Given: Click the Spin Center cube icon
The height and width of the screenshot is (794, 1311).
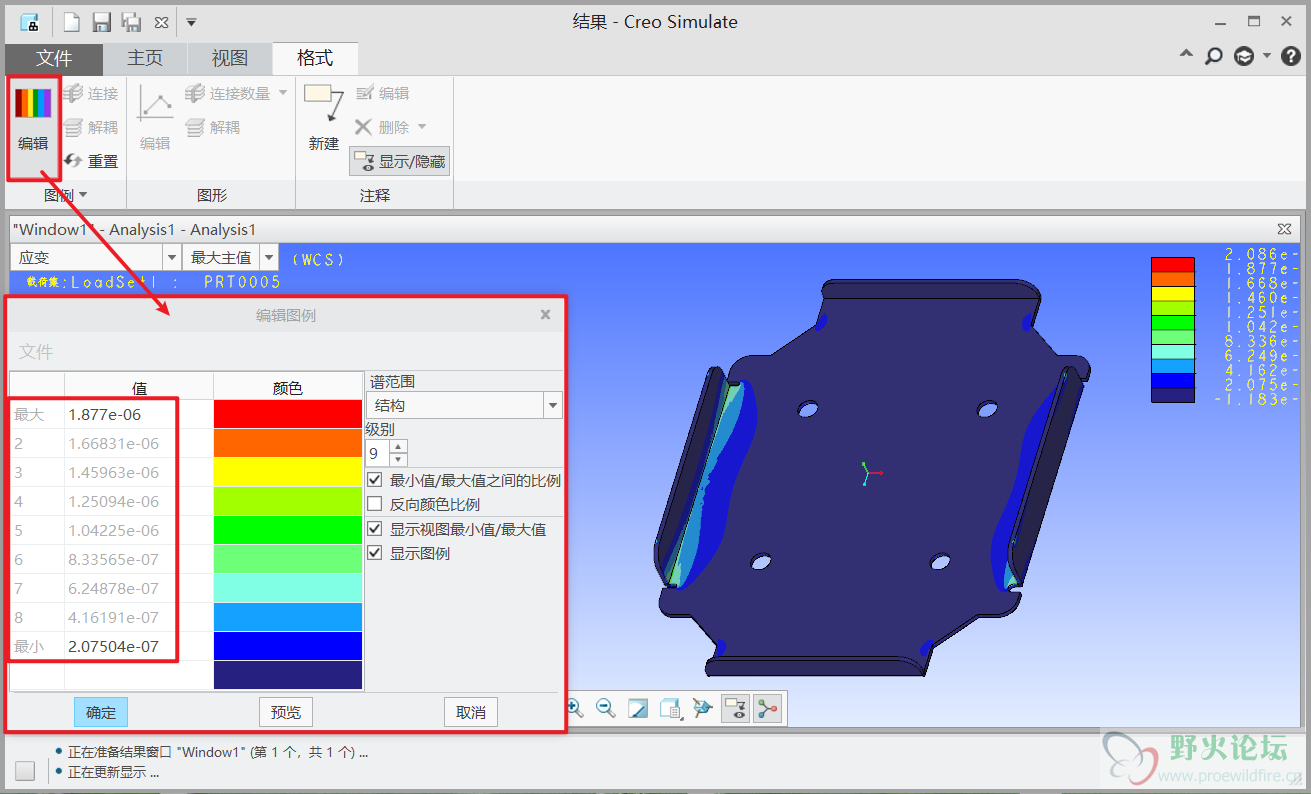Looking at the screenshot, I should point(702,708).
